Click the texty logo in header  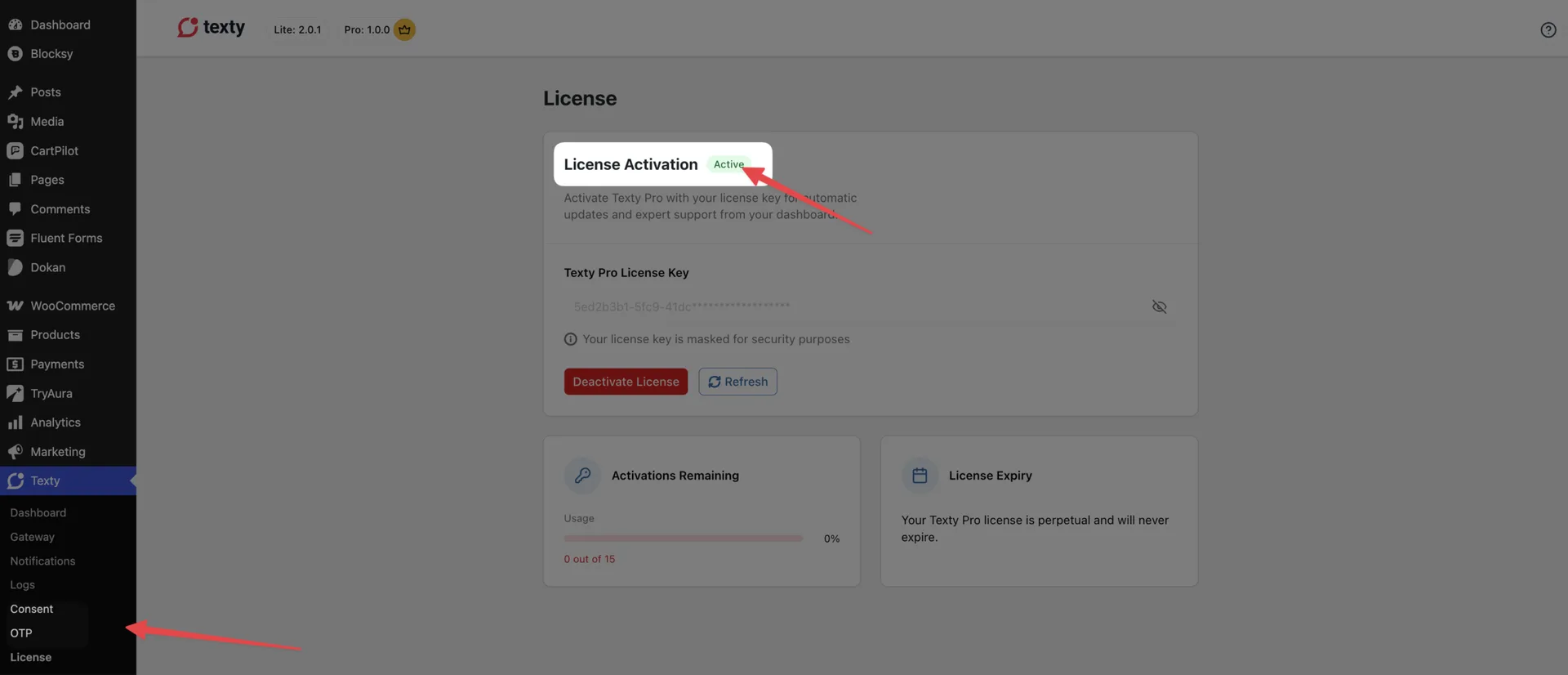[211, 28]
